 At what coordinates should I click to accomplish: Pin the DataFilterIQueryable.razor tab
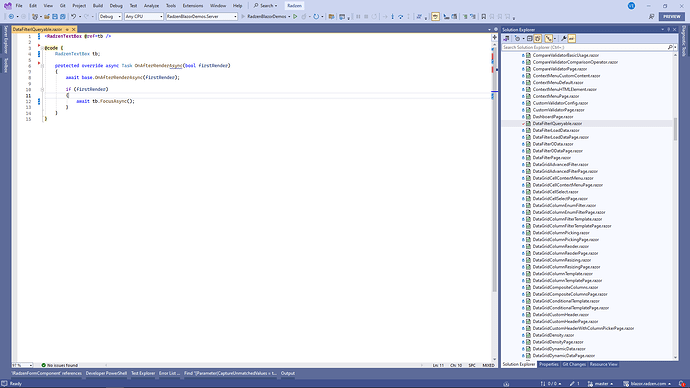pos(67,29)
